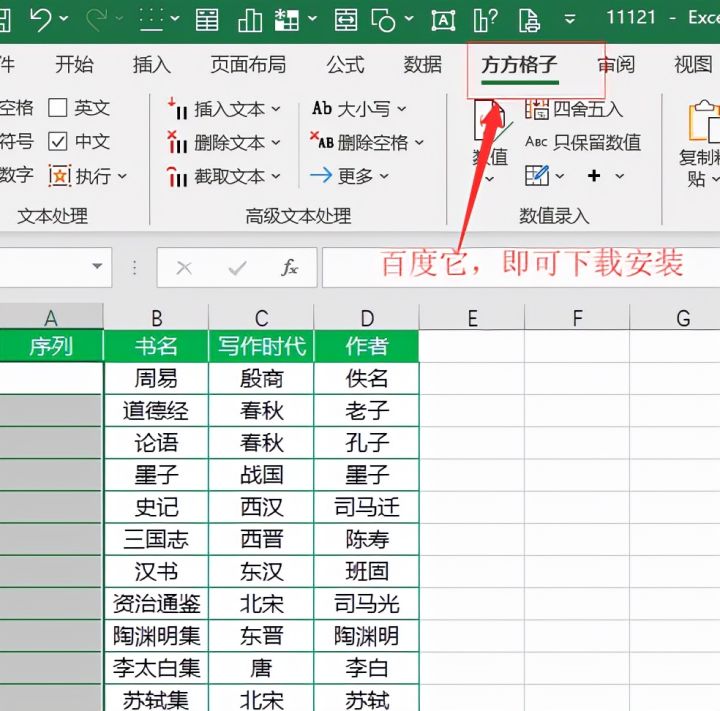Open the table-pencil icon dropdown arrow
The height and width of the screenshot is (711, 720).
pos(559,176)
